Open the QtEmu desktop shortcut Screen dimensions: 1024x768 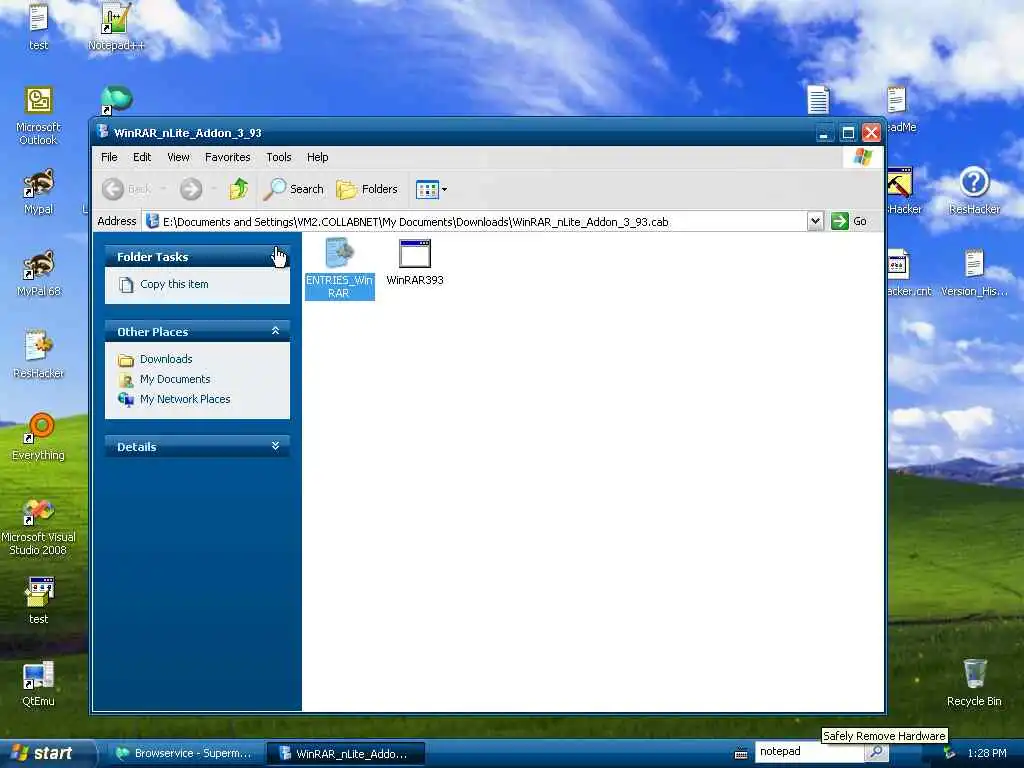[39, 683]
